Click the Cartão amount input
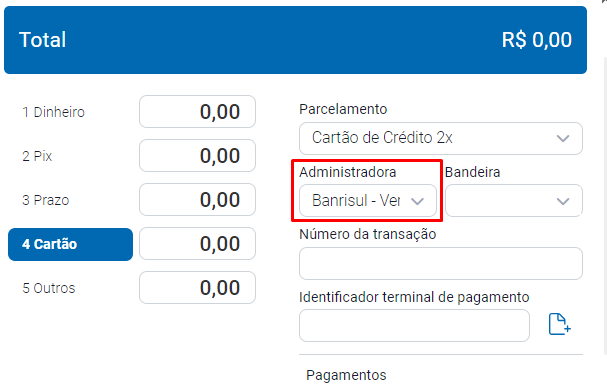607x387 pixels. [x=197, y=243]
